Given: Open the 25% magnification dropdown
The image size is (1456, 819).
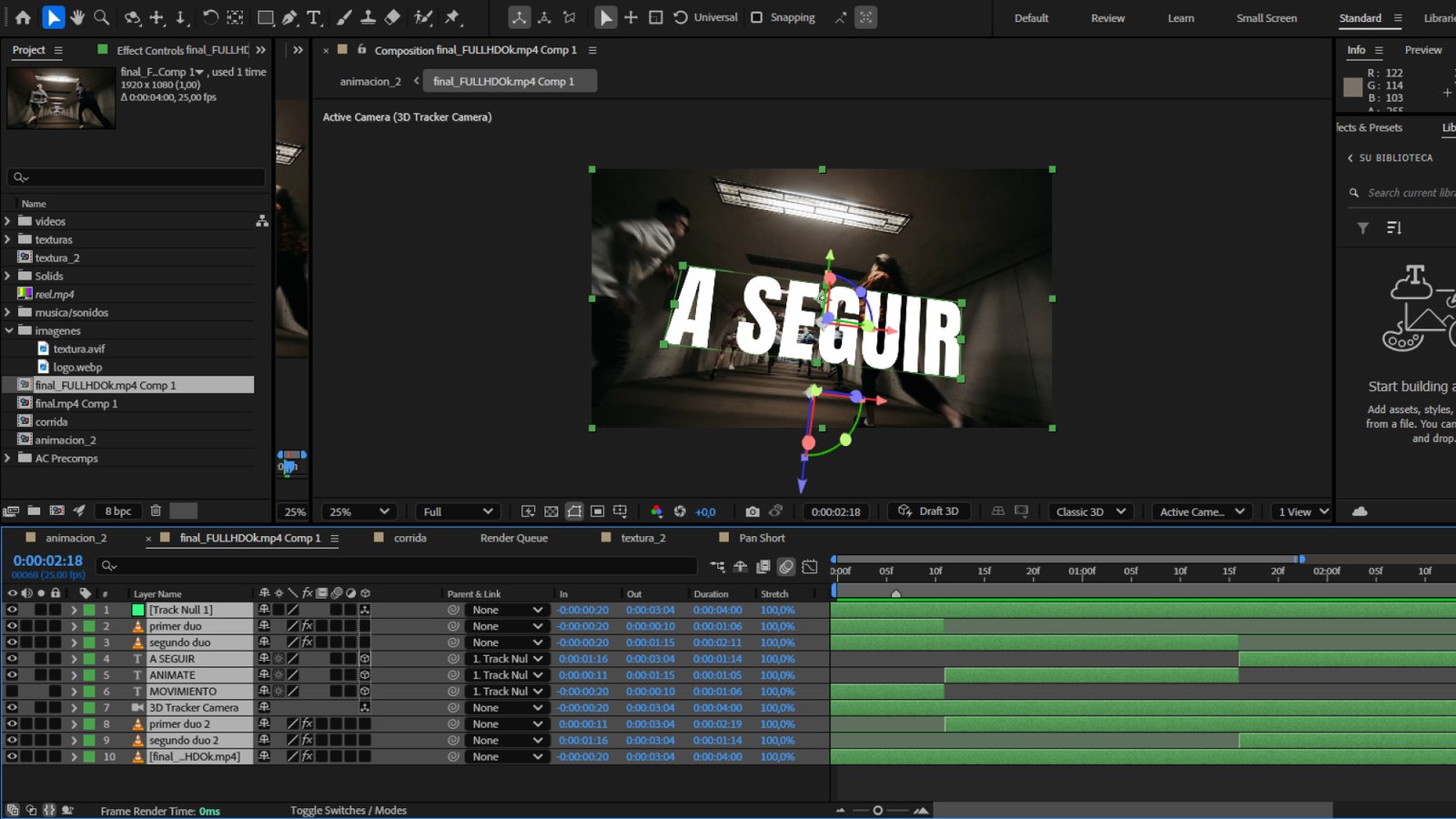Looking at the screenshot, I should (359, 511).
